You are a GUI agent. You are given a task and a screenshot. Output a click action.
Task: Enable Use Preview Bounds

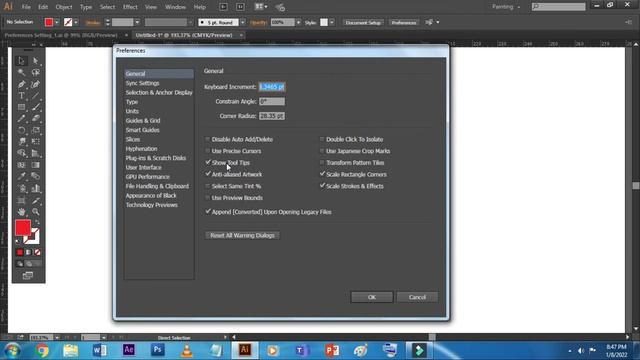click(x=207, y=198)
